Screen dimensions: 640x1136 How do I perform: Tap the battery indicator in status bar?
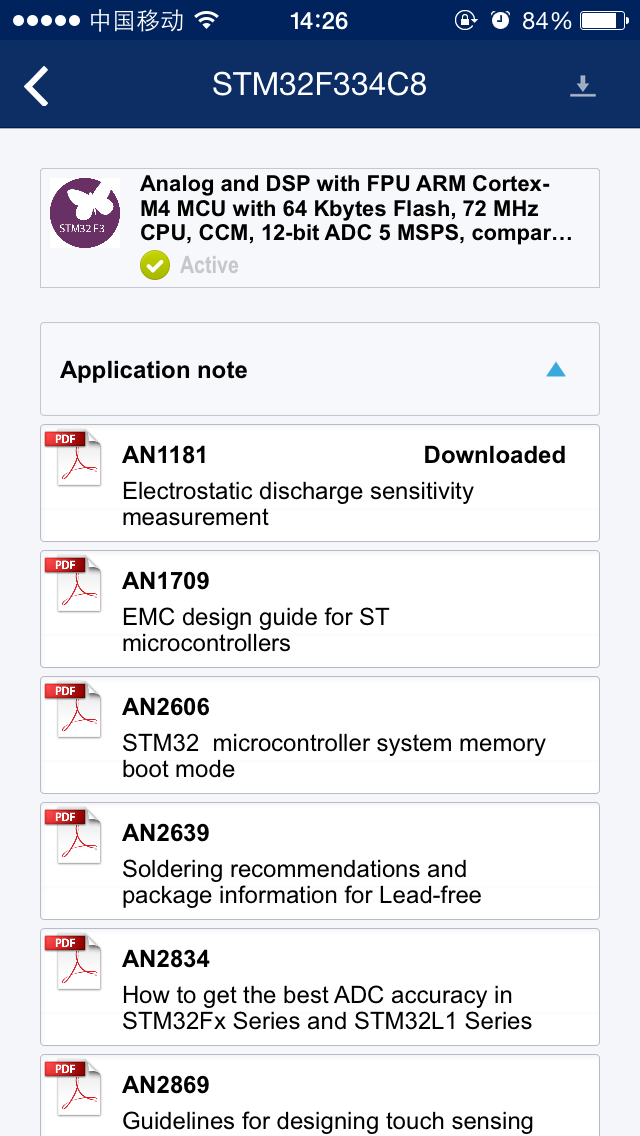pos(605,20)
